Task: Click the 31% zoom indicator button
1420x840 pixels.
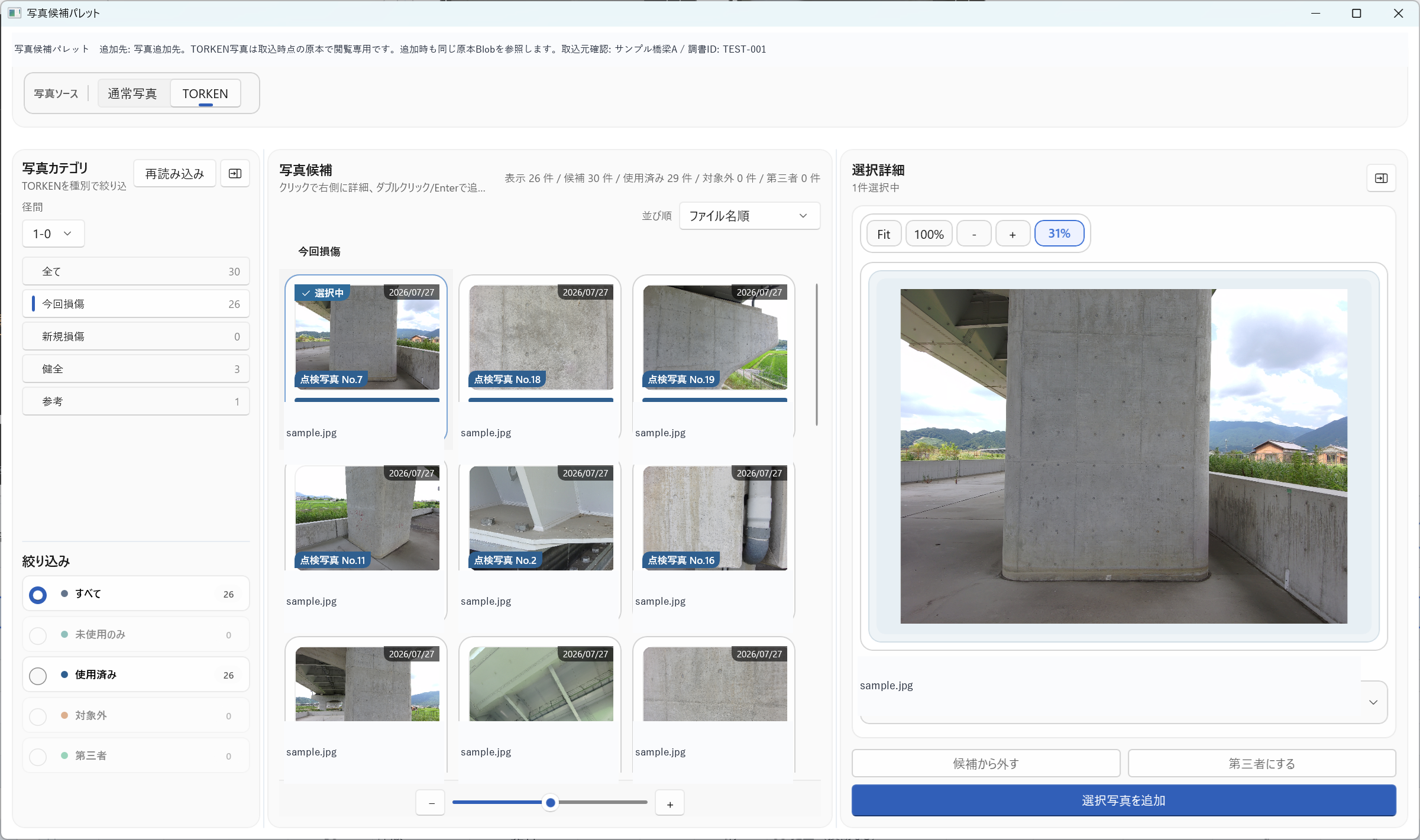Action: tap(1059, 233)
